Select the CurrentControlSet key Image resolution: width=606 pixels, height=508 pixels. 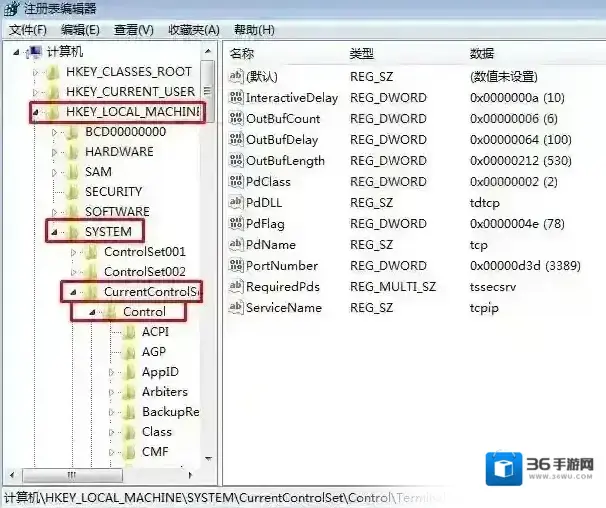(153, 292)
